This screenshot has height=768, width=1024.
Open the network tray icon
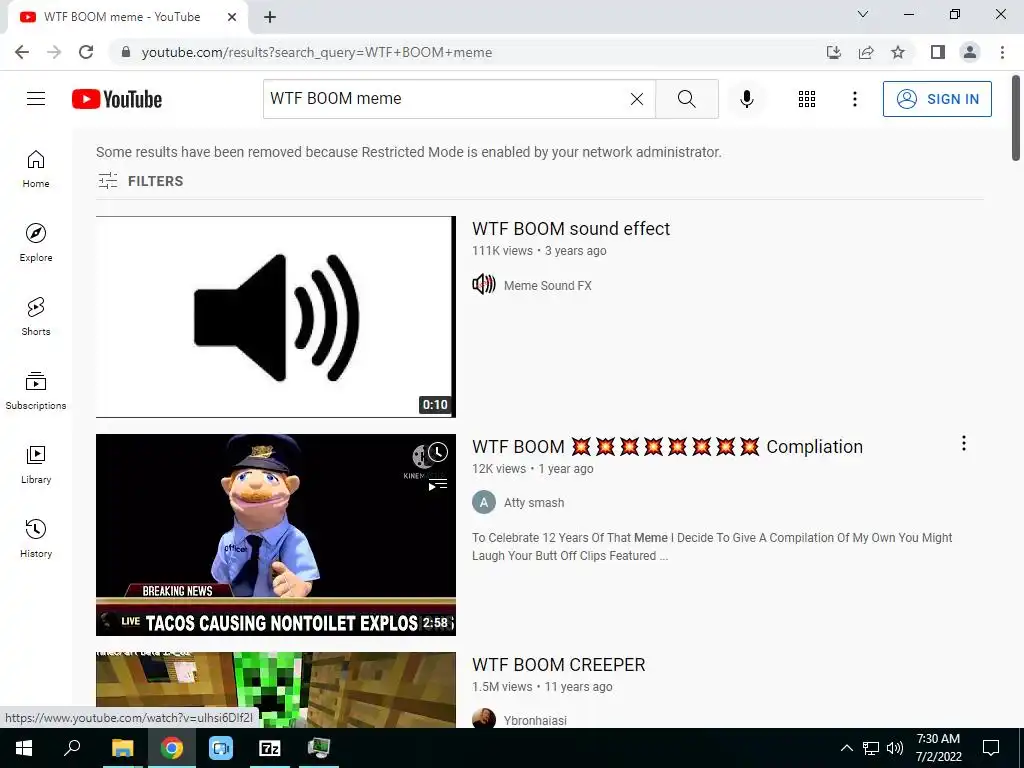[871, 748]
